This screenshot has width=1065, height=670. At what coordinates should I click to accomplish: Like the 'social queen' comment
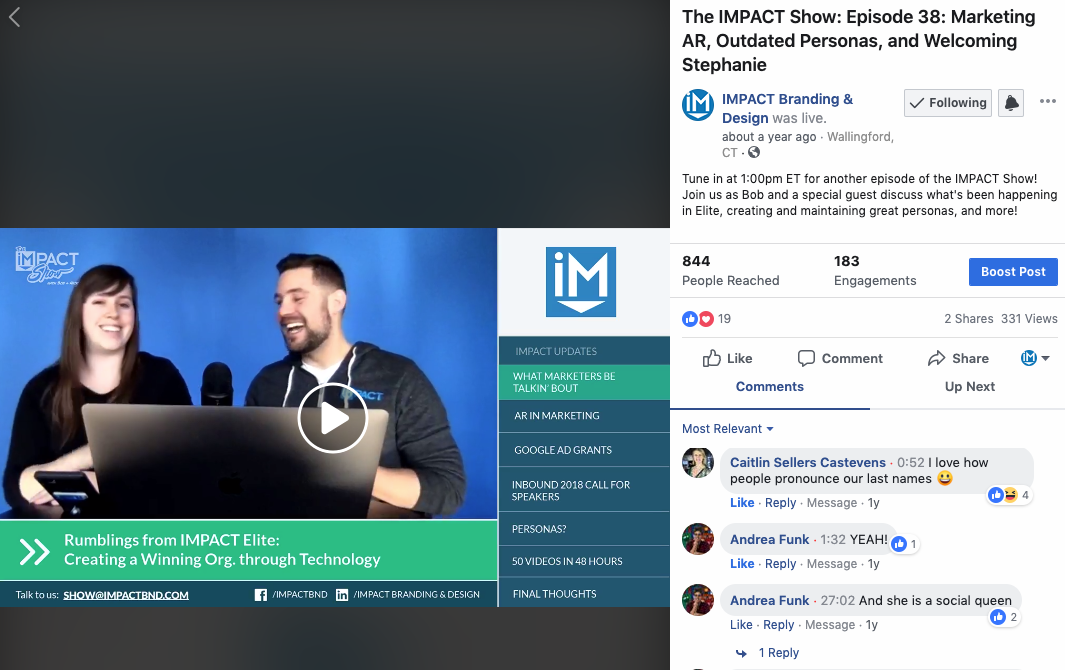tap(741, 625)
